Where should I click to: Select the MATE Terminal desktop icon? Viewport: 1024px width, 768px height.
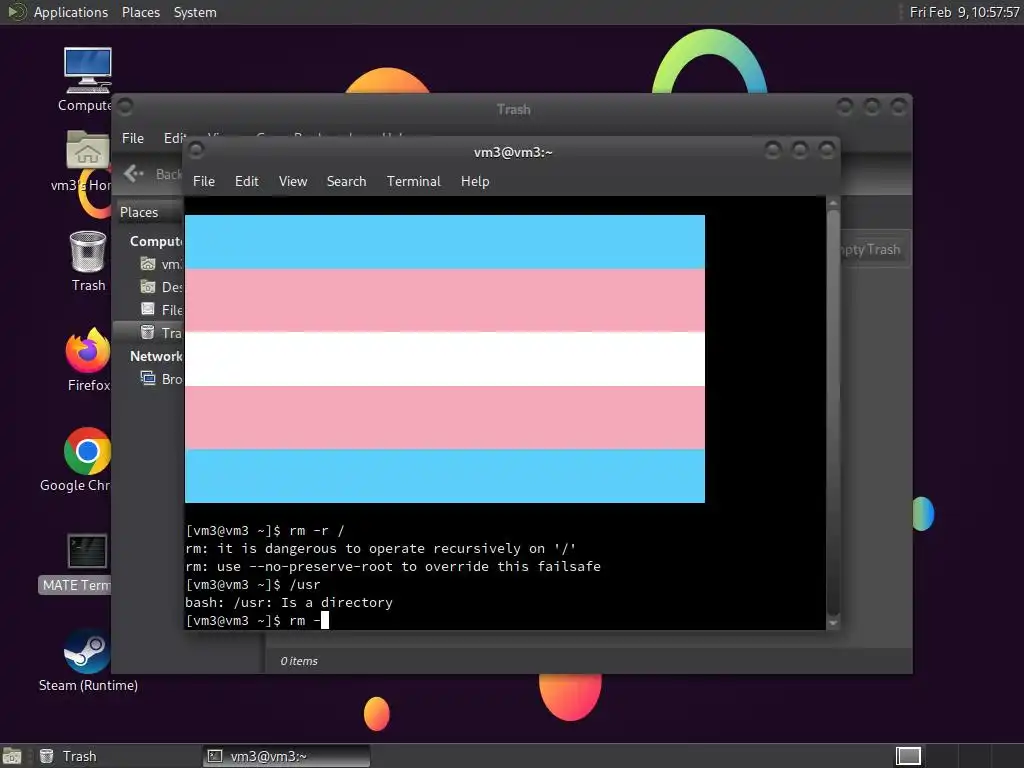click(x=87, y=551)
